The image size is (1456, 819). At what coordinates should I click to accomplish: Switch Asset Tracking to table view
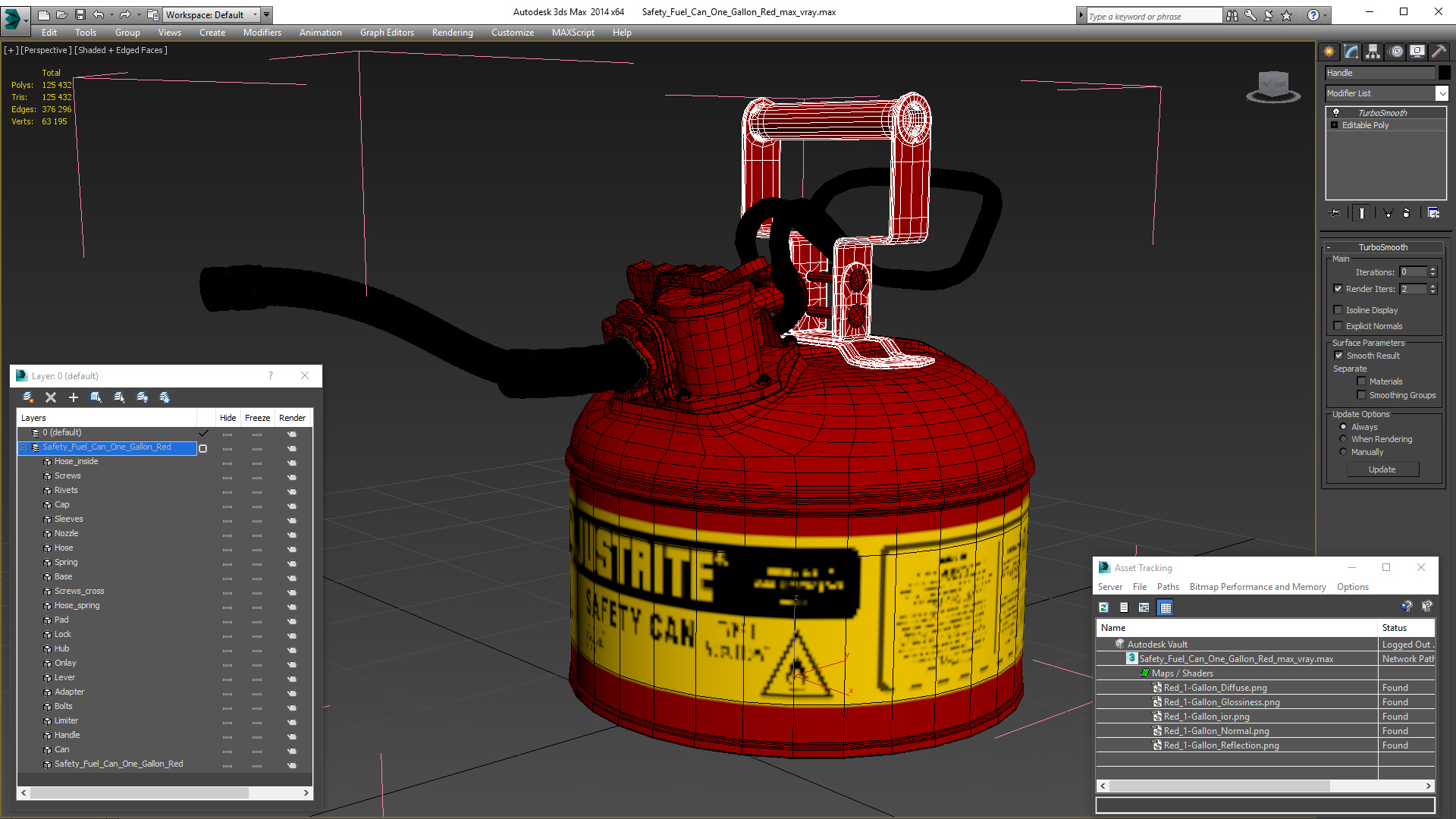click(1166, 607)
